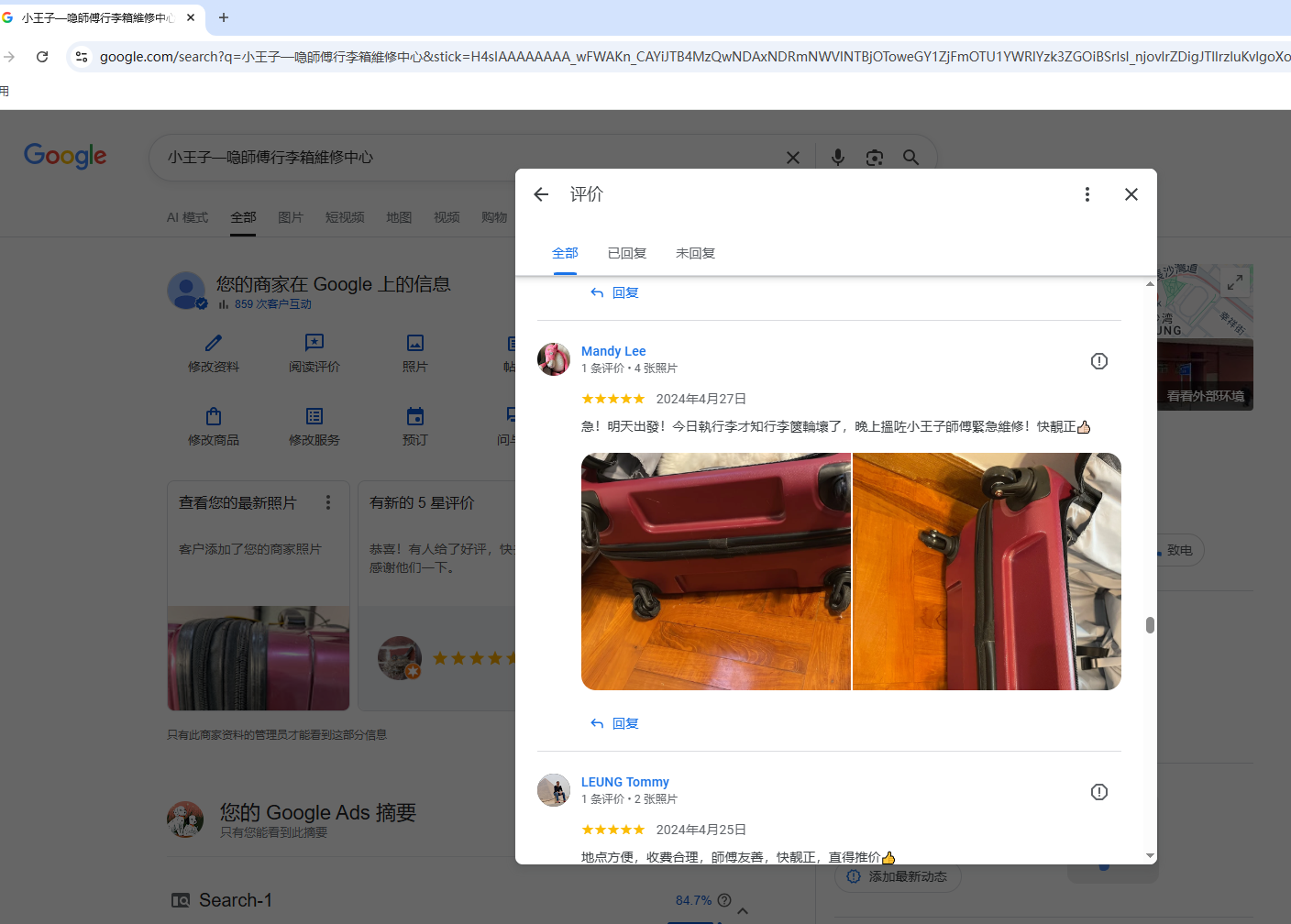The height and width of the screenshot is (924, 1291).
Task: Open LEUNG Tommy's profile link
Action: pyautogui.click(x=624, y=782)
